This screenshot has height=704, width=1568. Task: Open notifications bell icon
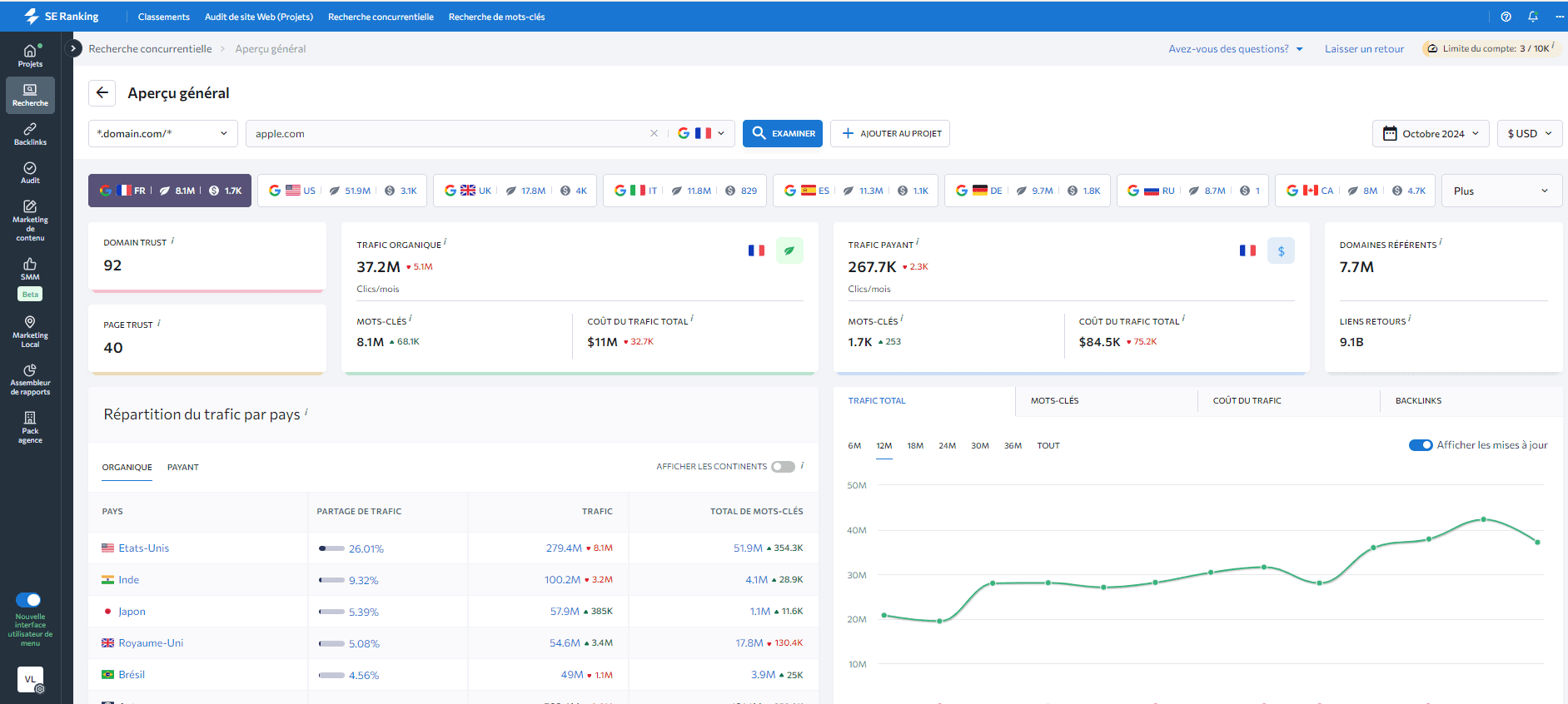[1533, 17]
